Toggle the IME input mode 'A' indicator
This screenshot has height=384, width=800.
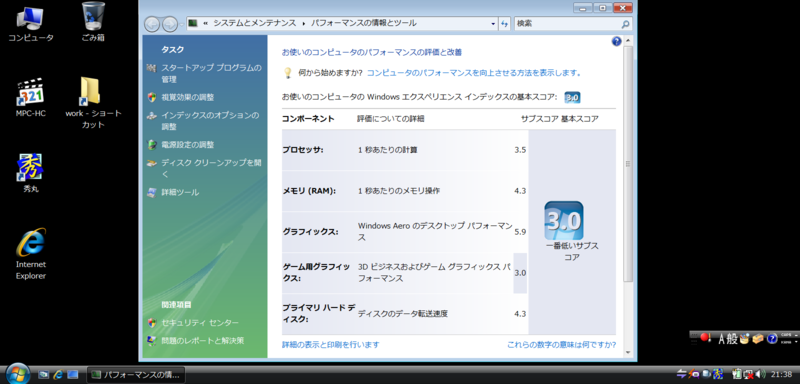click(x=722, y=338)
